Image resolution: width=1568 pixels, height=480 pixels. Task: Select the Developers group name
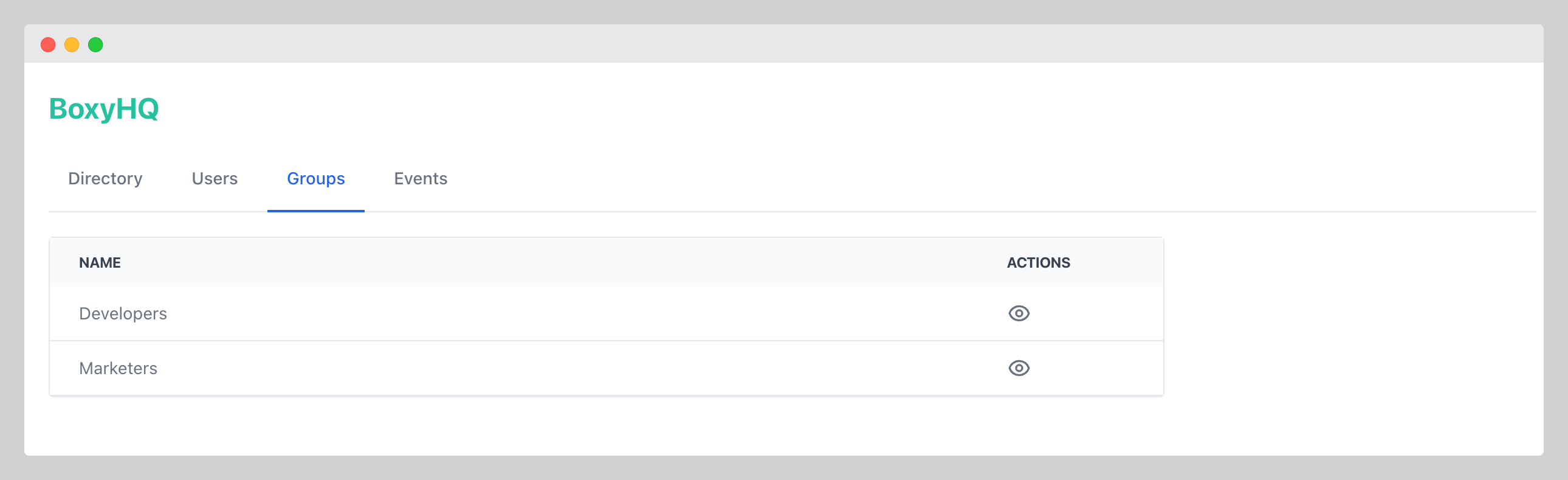tap(123, 313)
